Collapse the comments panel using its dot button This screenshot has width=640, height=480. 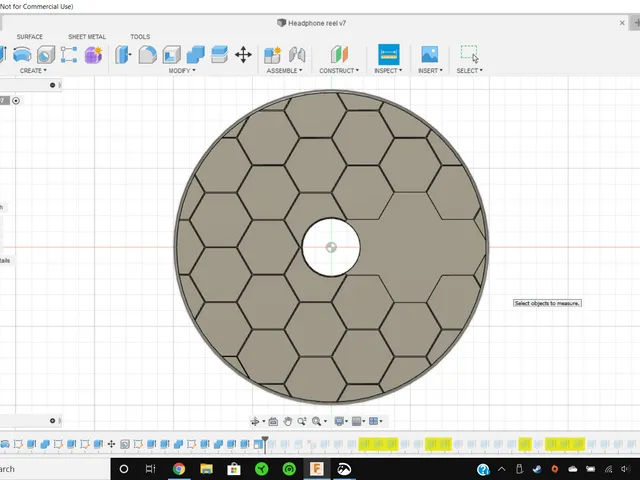coord(52,421)
